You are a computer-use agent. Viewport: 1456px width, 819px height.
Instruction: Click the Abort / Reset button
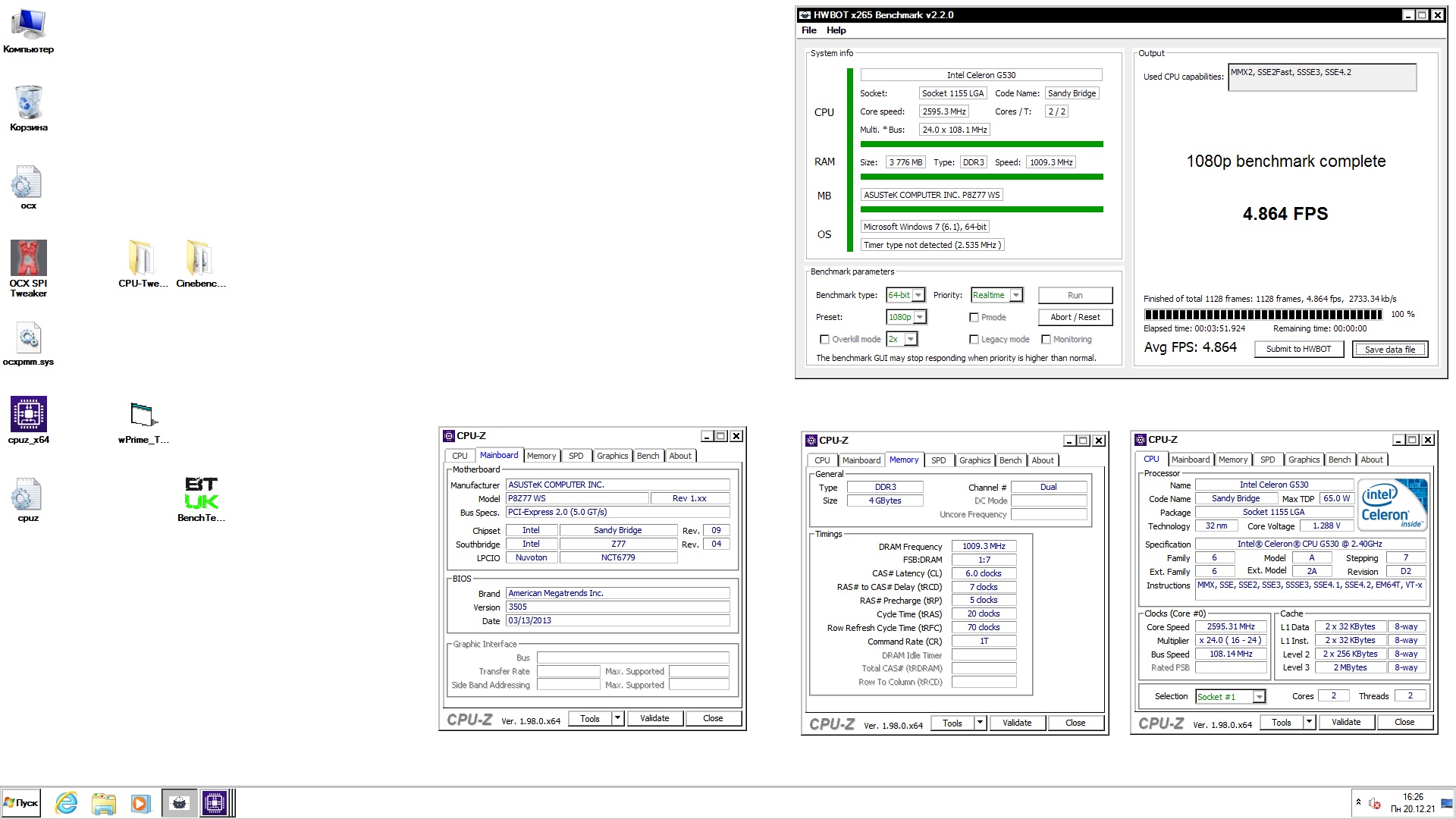coord(1075,317)
